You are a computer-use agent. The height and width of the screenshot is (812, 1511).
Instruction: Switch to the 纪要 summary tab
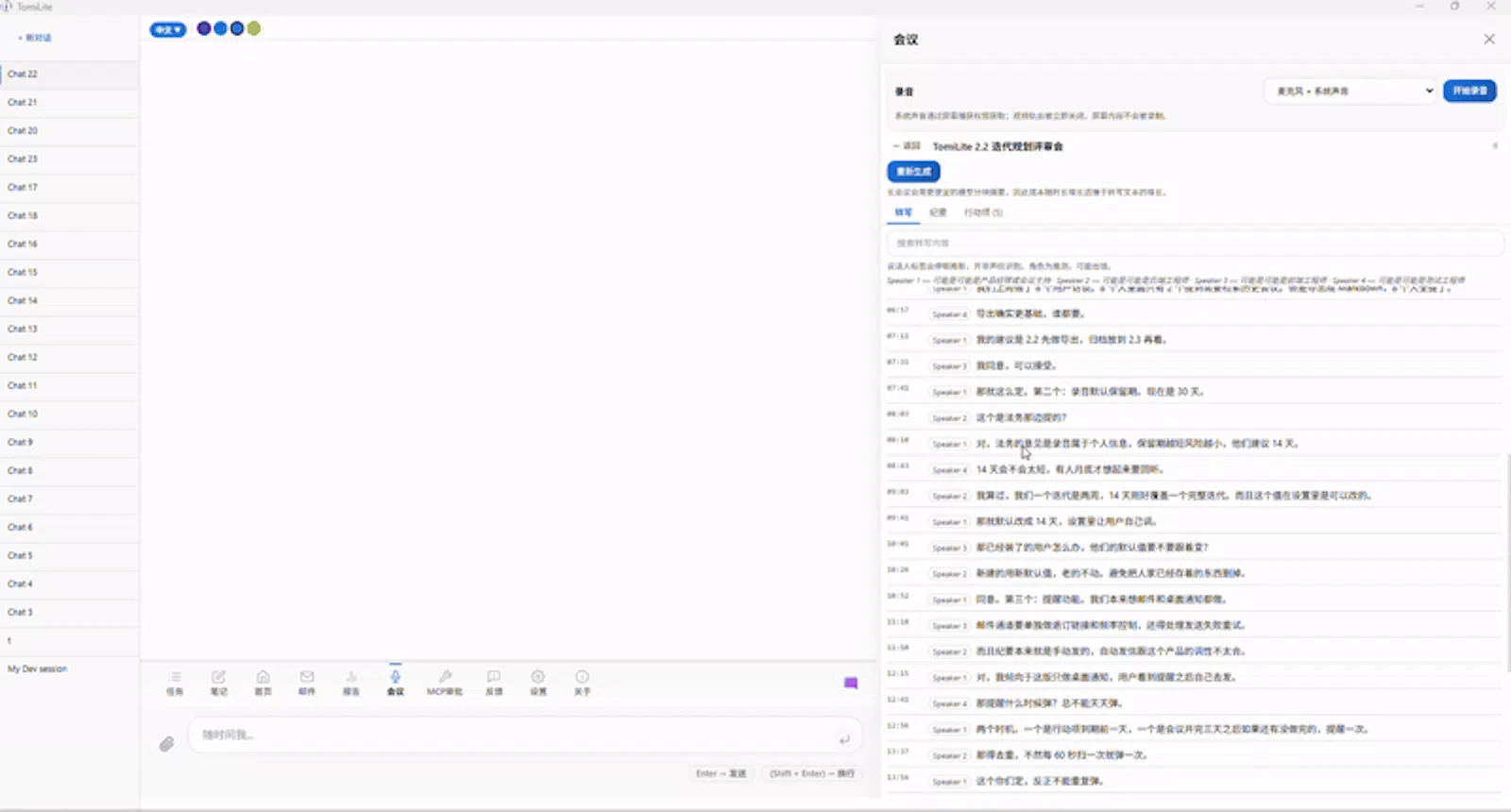(938, 212)
